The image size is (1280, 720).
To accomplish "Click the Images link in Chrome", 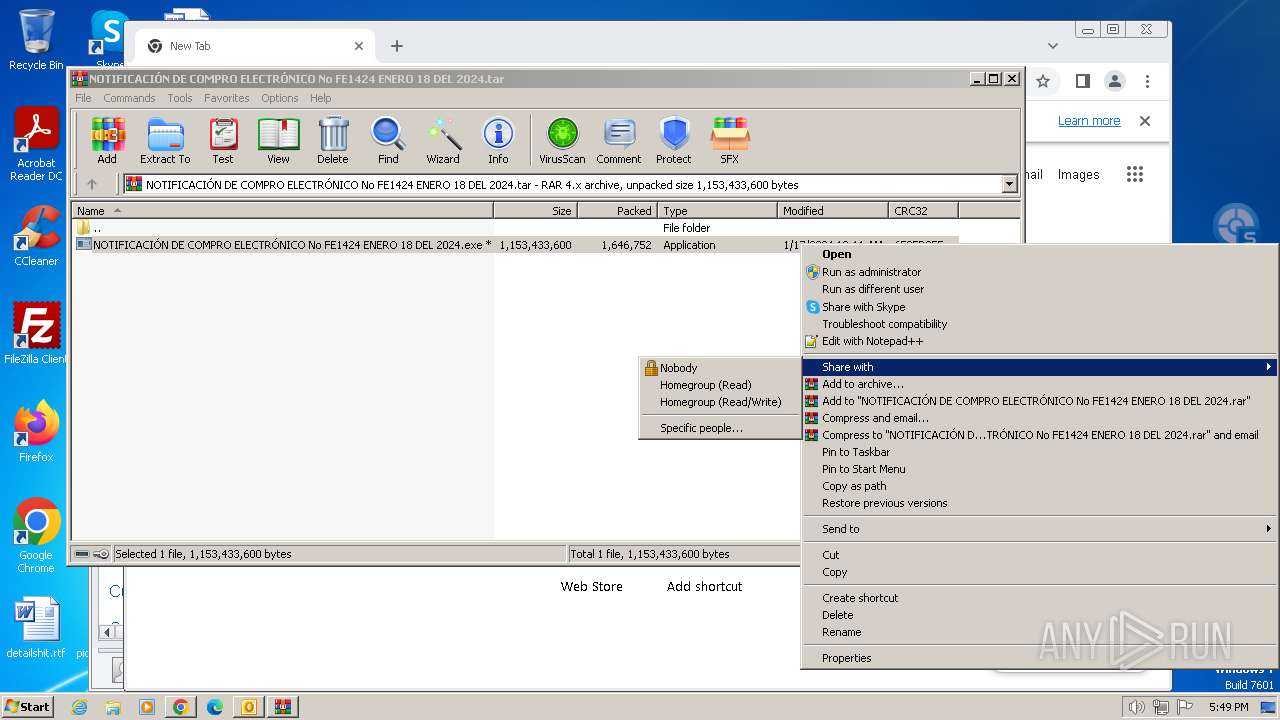I will tap(1078, 174).
